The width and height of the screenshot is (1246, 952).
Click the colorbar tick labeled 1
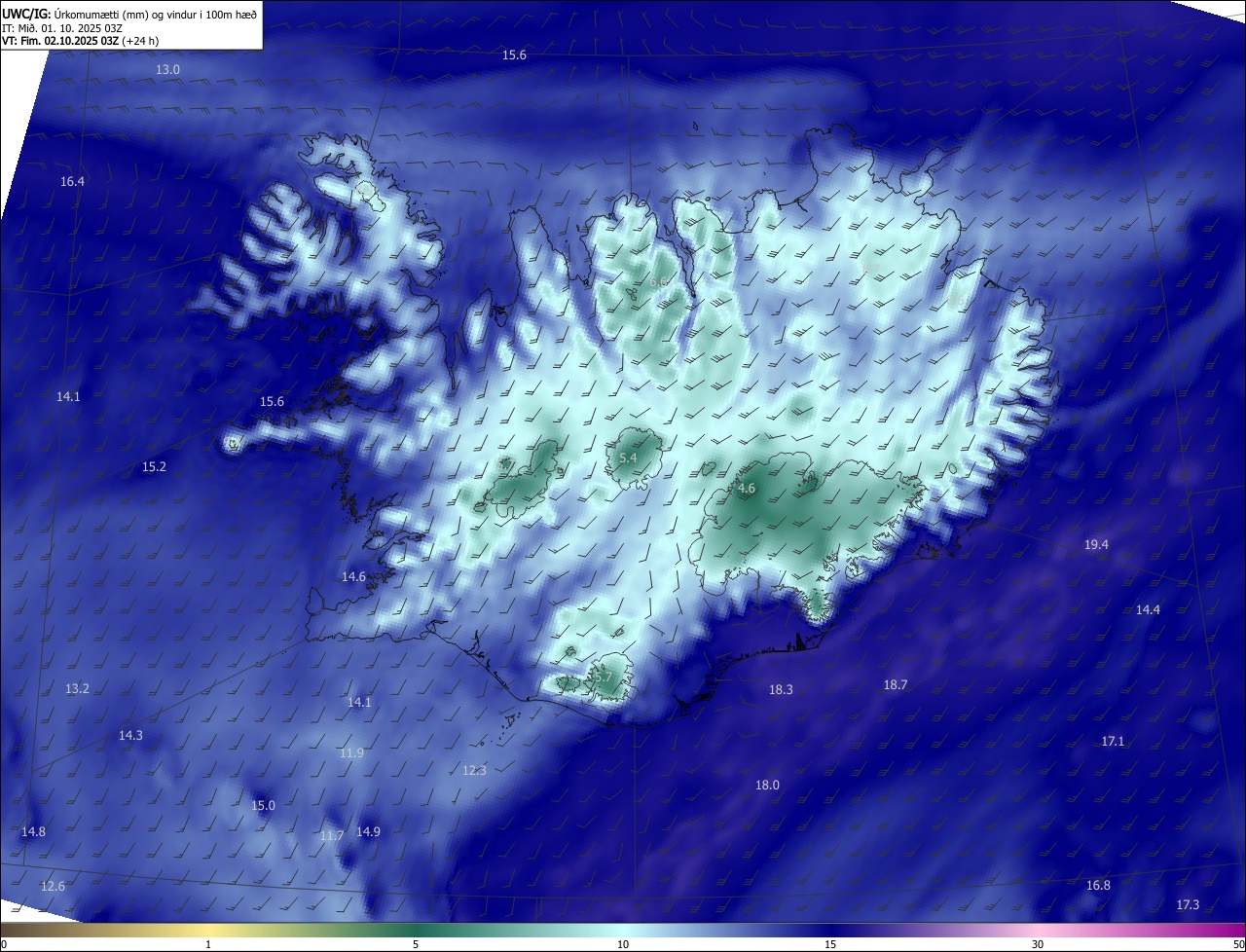208,944
